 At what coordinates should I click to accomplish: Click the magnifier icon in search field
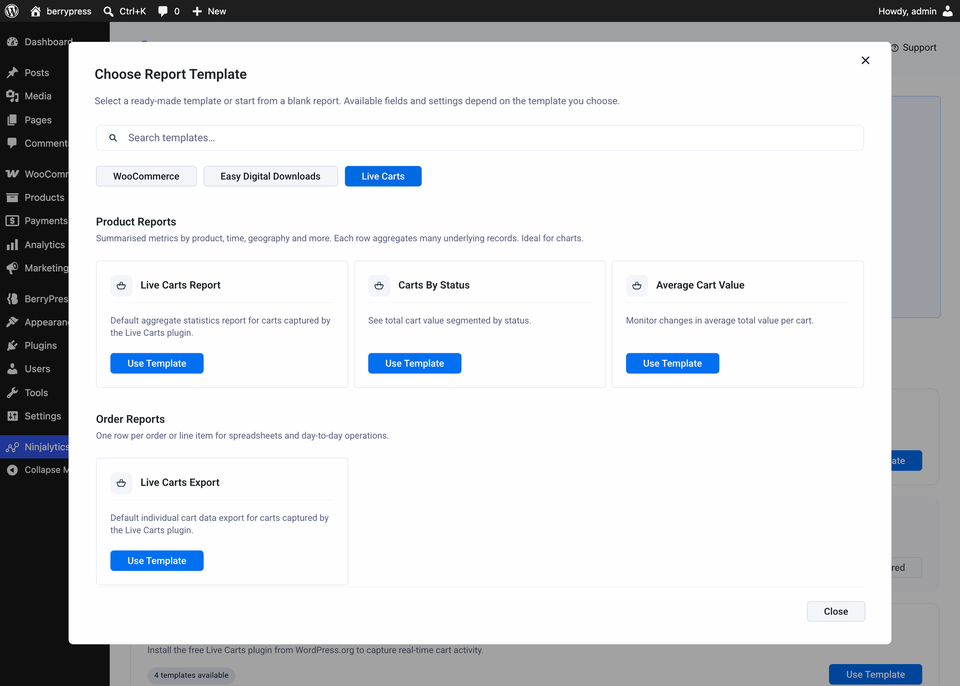(113, 138)
